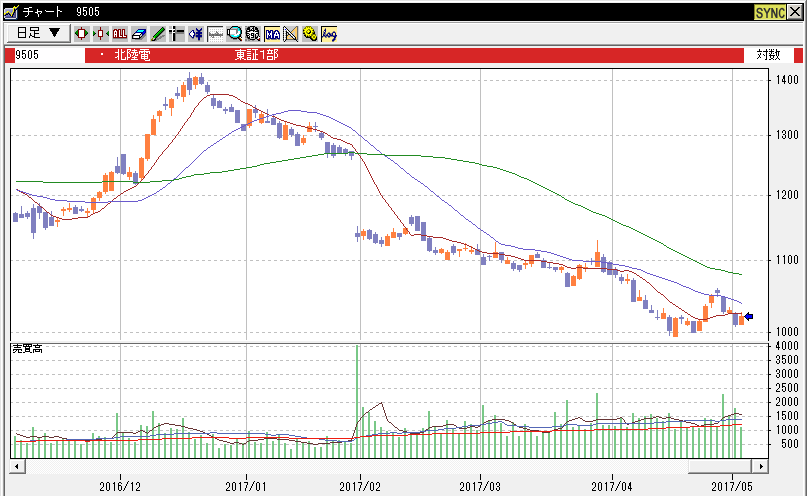Click the horizontal ruler icon

(x=215, y=33)
